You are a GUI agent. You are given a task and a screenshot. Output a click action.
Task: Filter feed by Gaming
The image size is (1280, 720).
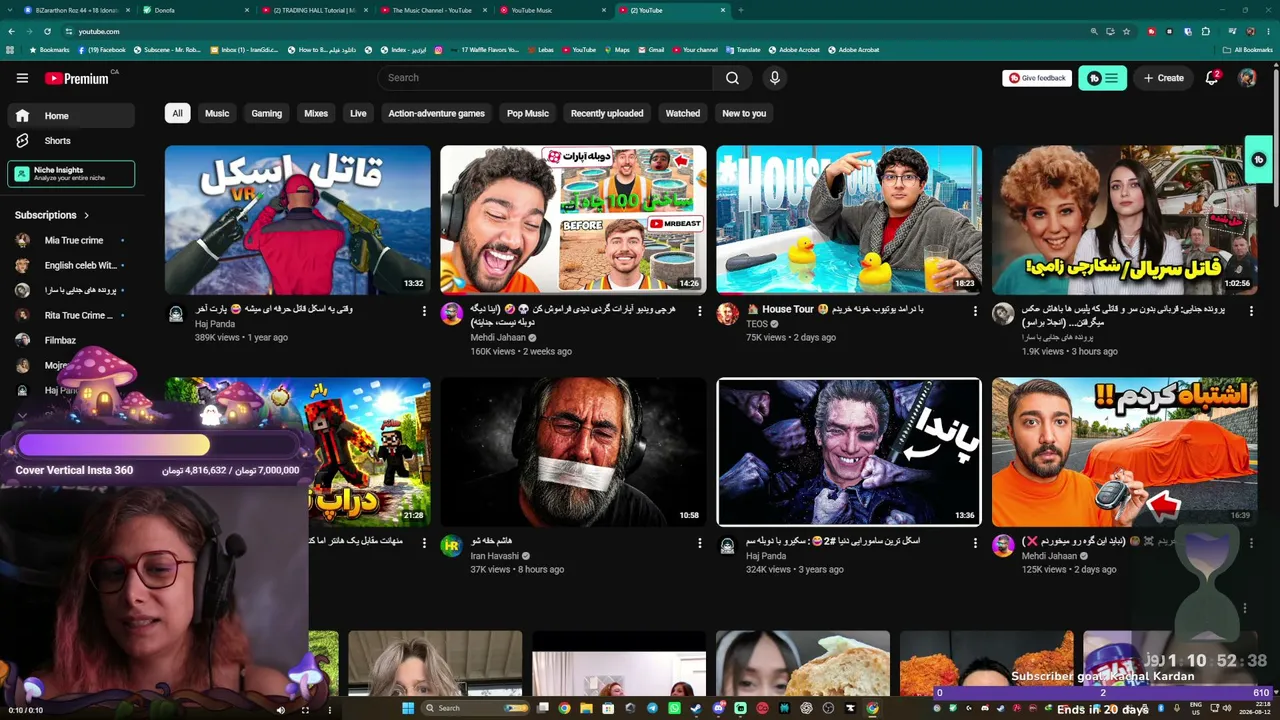click(x=266, y=113)
